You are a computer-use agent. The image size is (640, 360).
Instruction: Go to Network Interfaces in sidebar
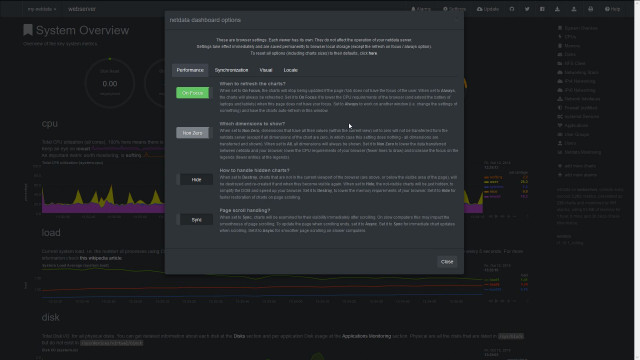(x=579, y=99)
